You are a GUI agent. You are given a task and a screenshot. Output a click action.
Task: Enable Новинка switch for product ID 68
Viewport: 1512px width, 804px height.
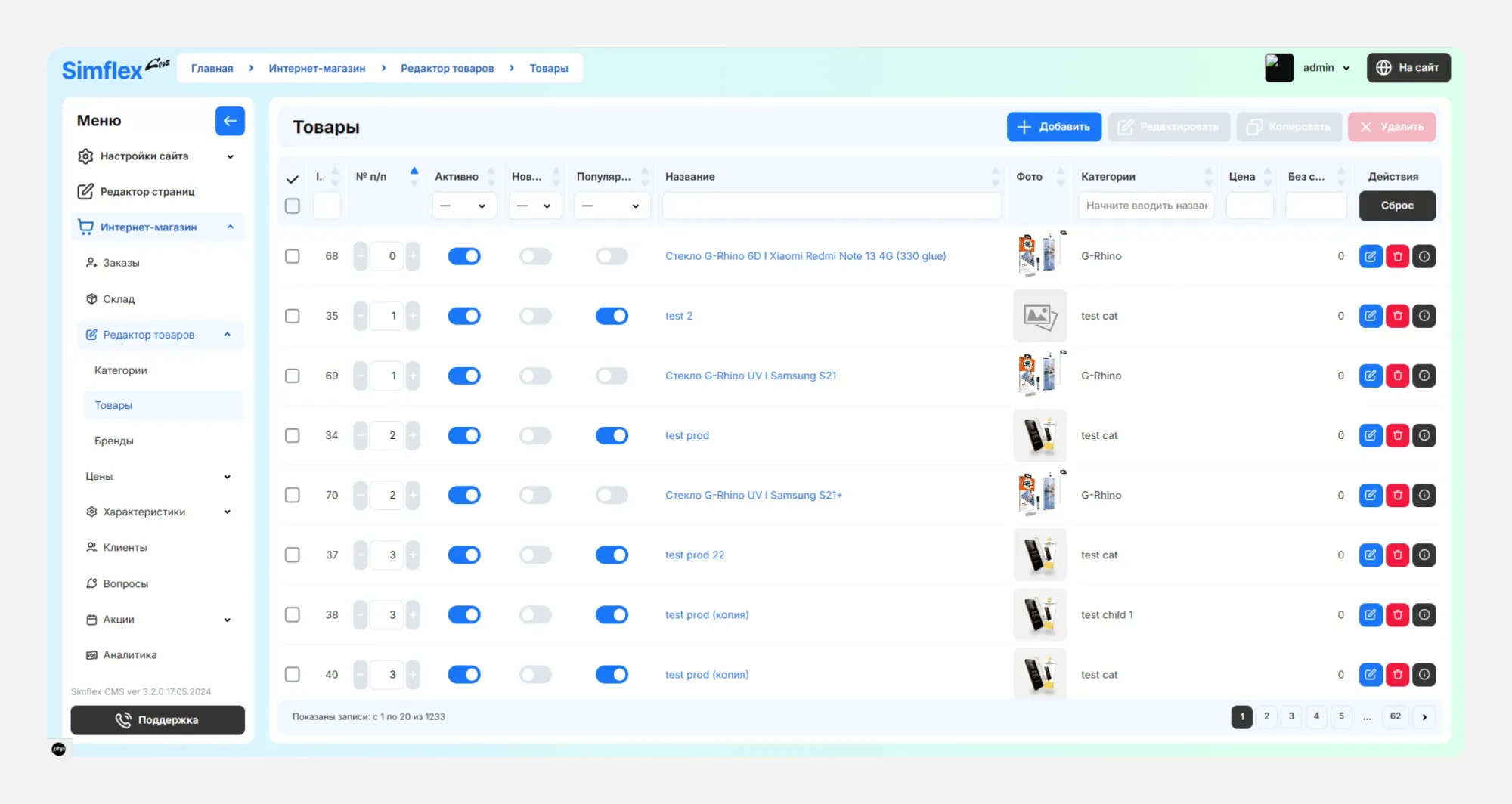[535, 256]
